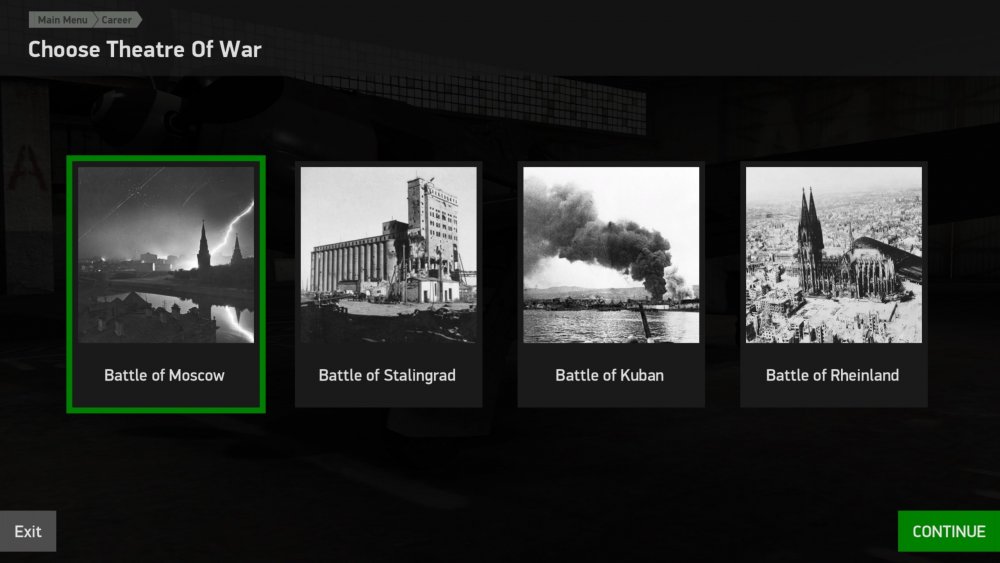Confirm selection with the CONTINUE button
Screen dimensions: 1000x563
tap(949, 531)
